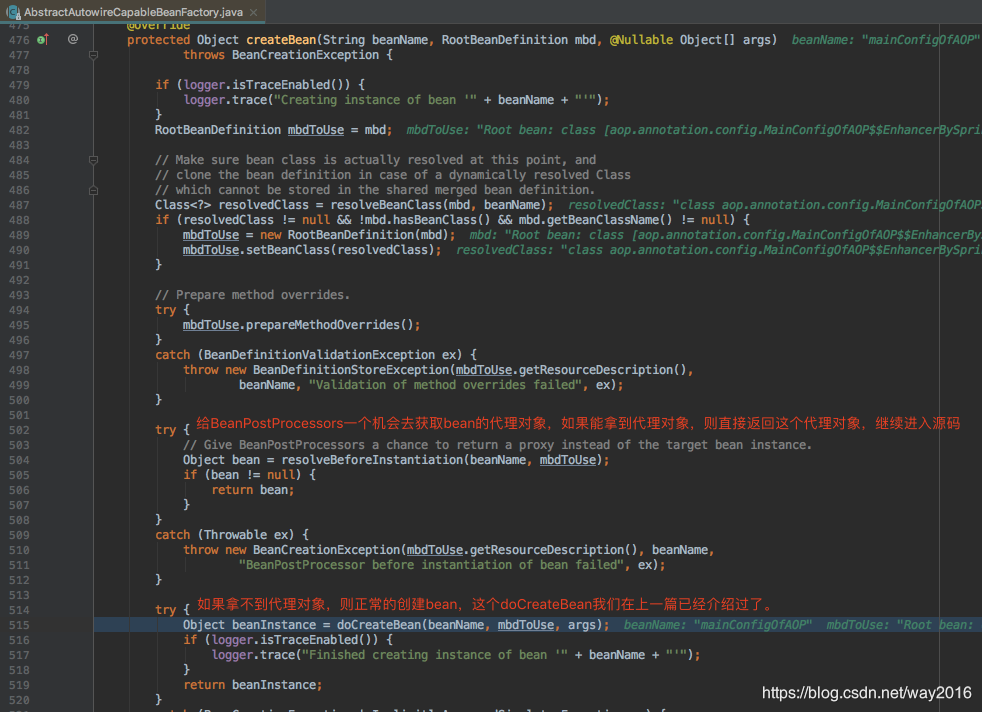Click the 'new RootBeanDefinition(mbd)' expression on line 489

(354, 235)
